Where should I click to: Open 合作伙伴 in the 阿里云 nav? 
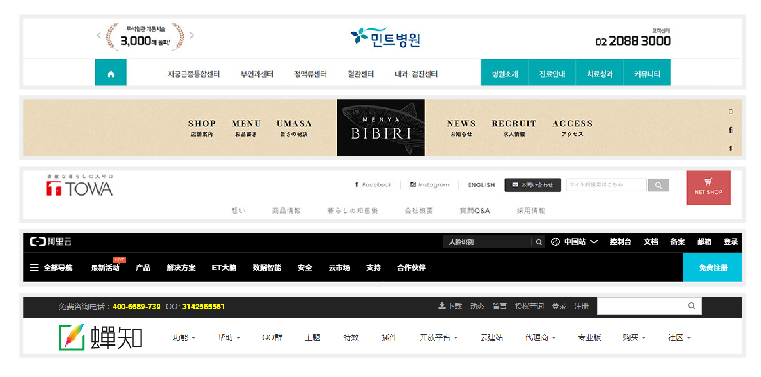[x=412, y=268]
